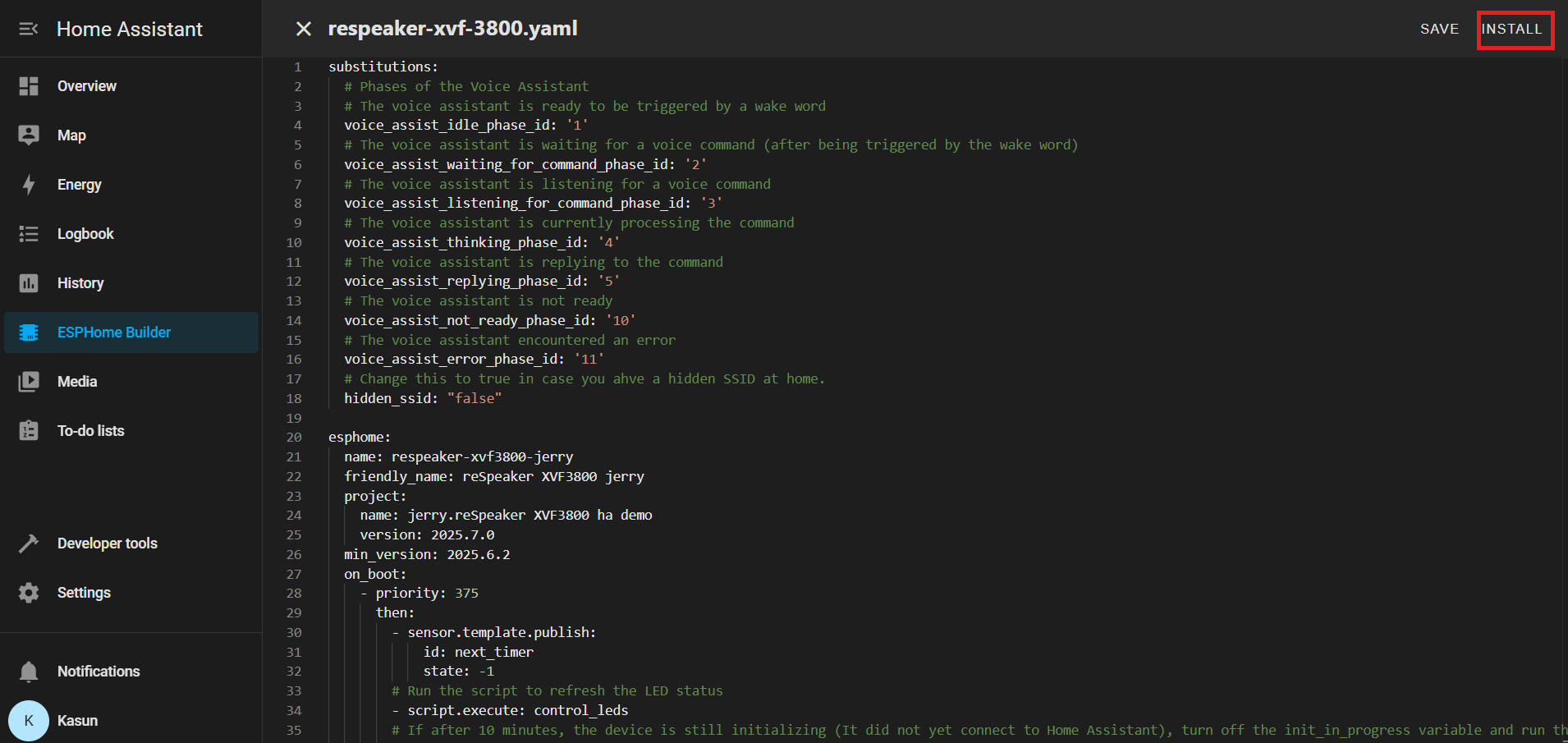Viewport: 1568px width, 743px height.
Task: Click the 'then:' line under on_boot
Action: pyautogui.click(x=395, y=612)
